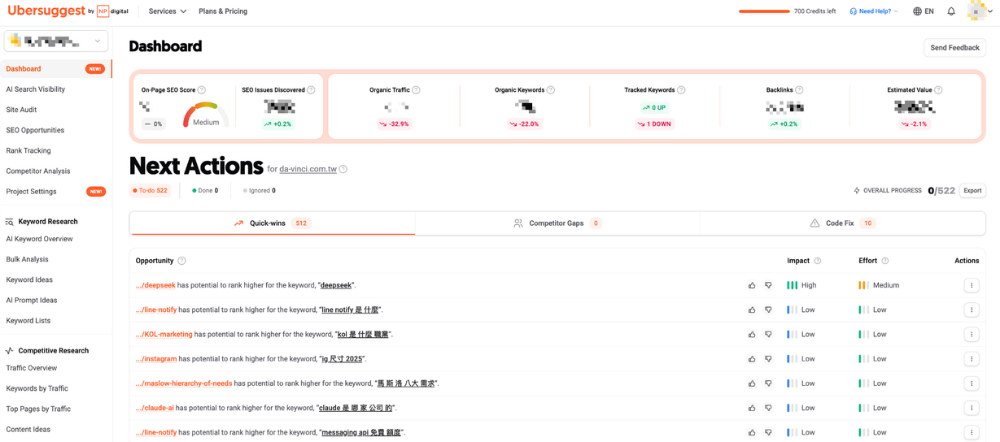Image resolution: width=1000 pixels, height=442 pixels.
Task: Filter by Done status
Action: pos(205,190)
